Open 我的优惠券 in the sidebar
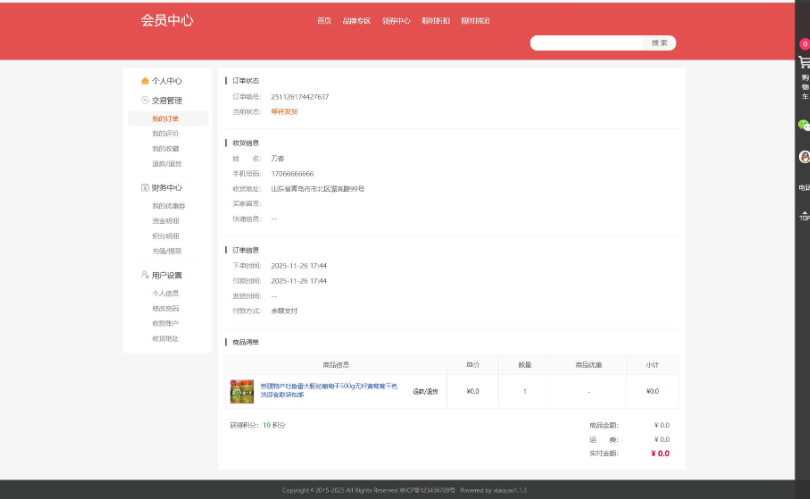 168,206
